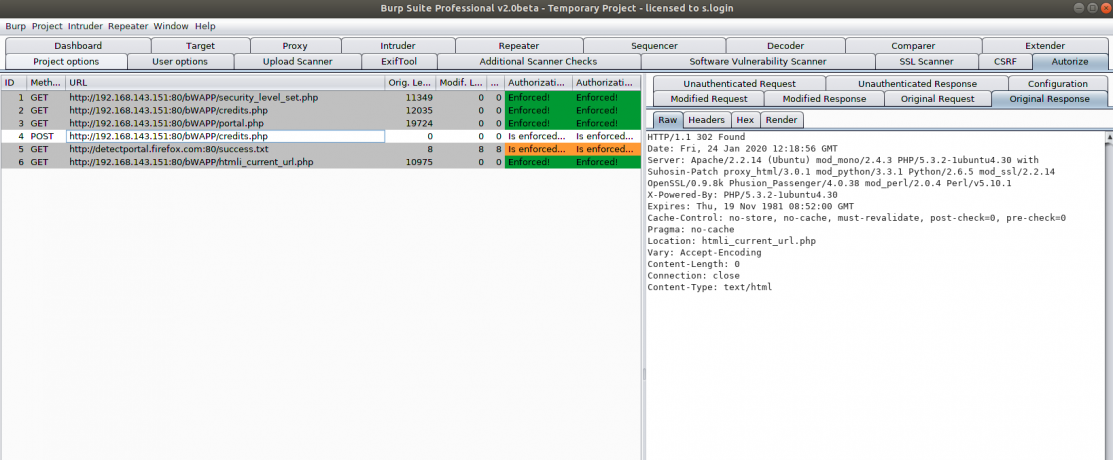Open the Window menu

tap(171, 26)
